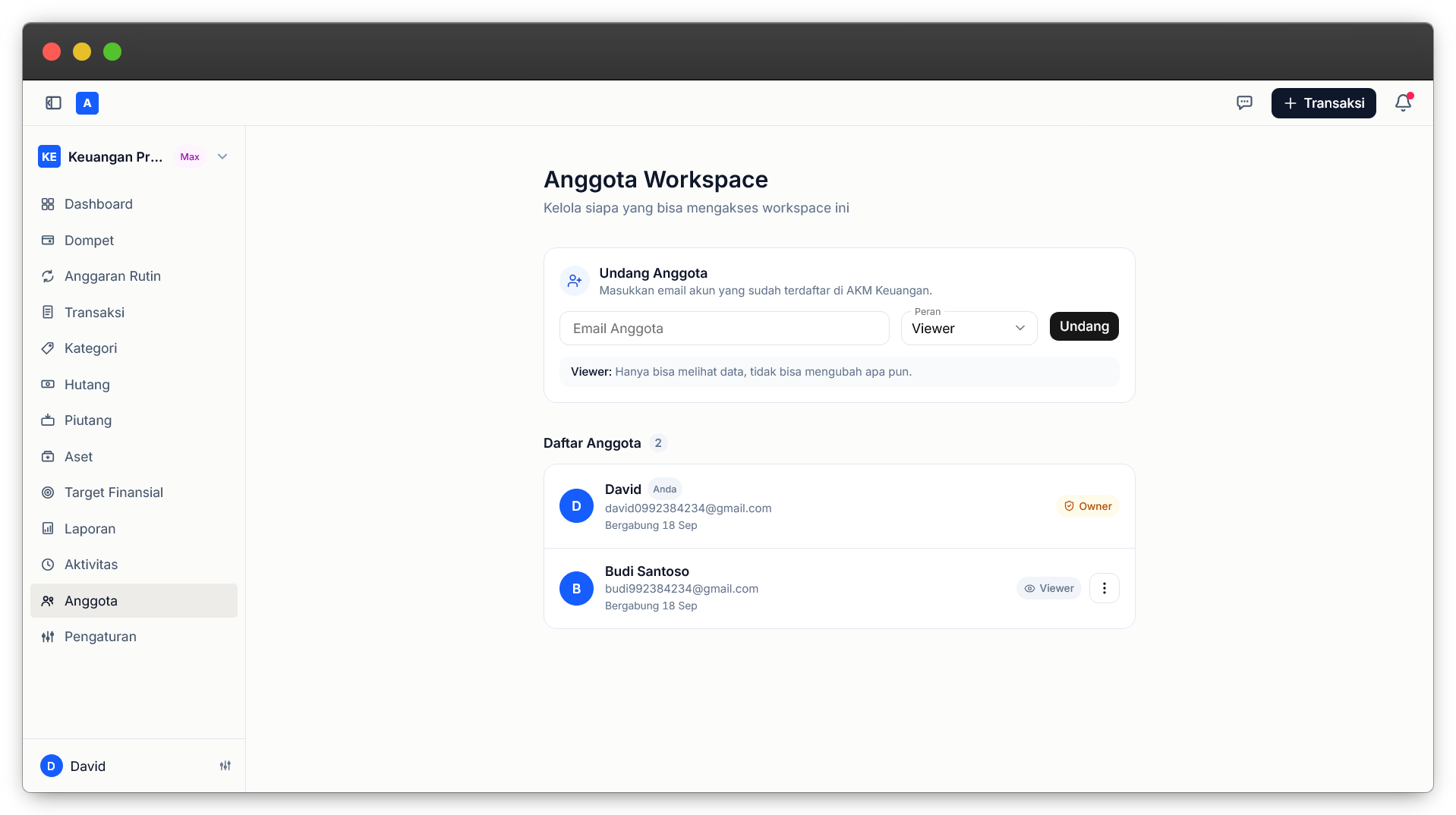Focus the Email Anggota input field
This screenshot has width=1456, height=815.
click(x=724, y=329)
